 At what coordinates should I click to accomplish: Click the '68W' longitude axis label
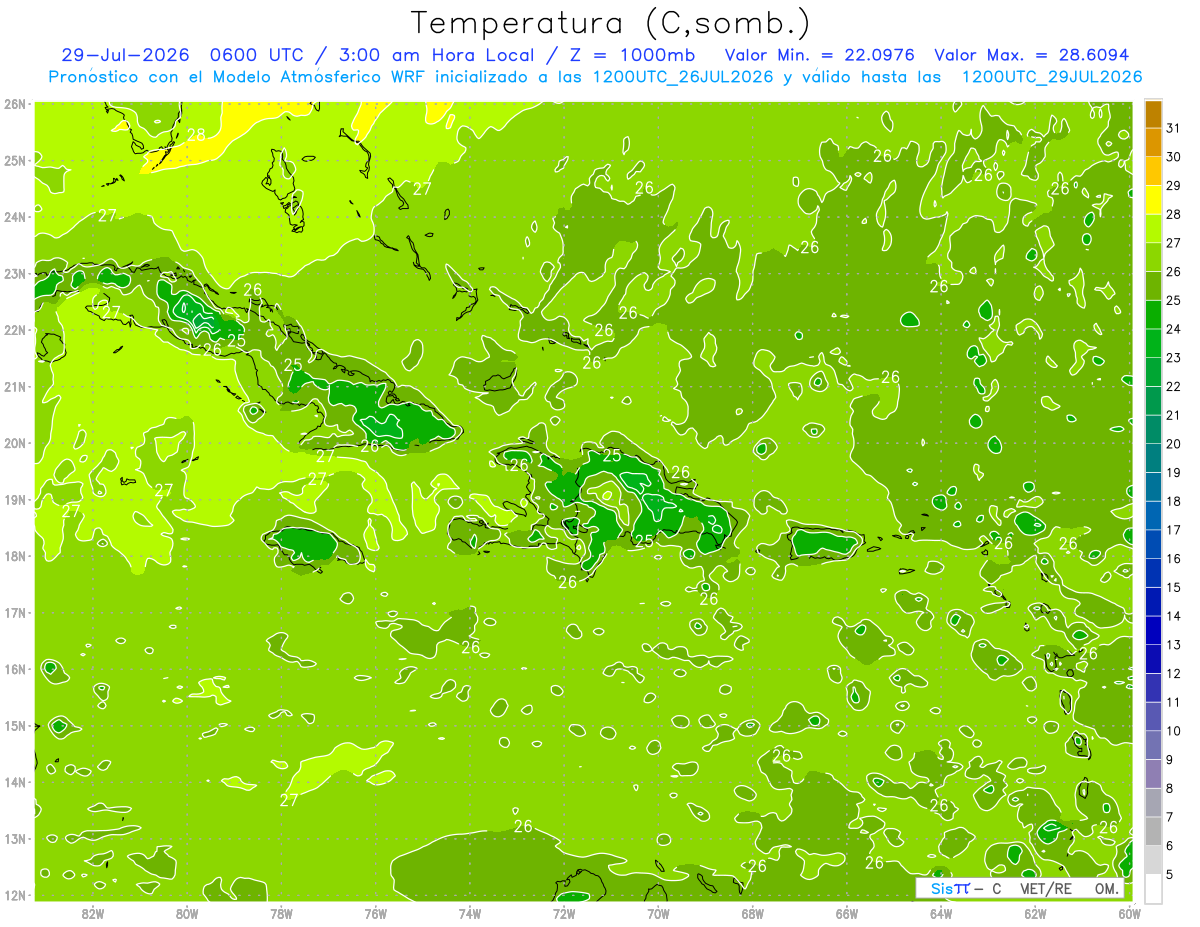pyautogui.click(x=752, y=913)
